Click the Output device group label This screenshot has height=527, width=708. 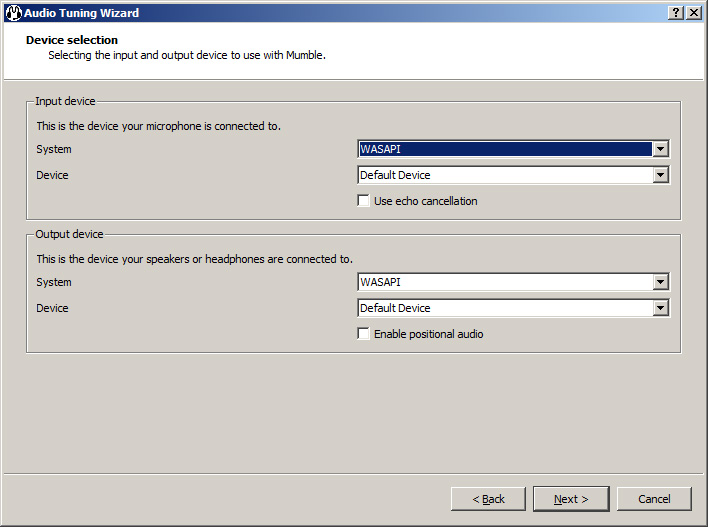point(69,234)
